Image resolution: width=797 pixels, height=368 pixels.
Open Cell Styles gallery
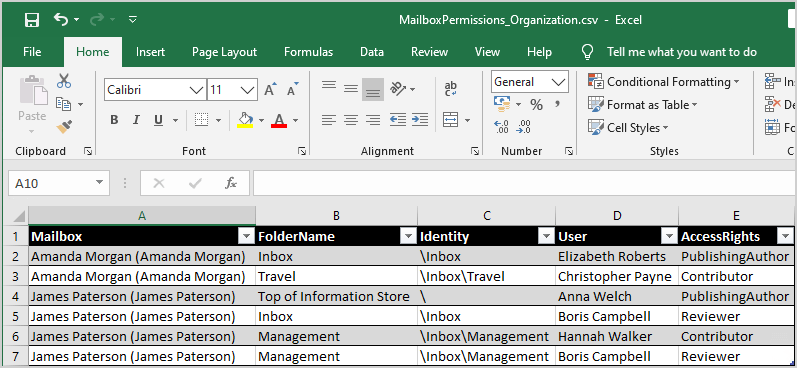[x=628, y=128]
